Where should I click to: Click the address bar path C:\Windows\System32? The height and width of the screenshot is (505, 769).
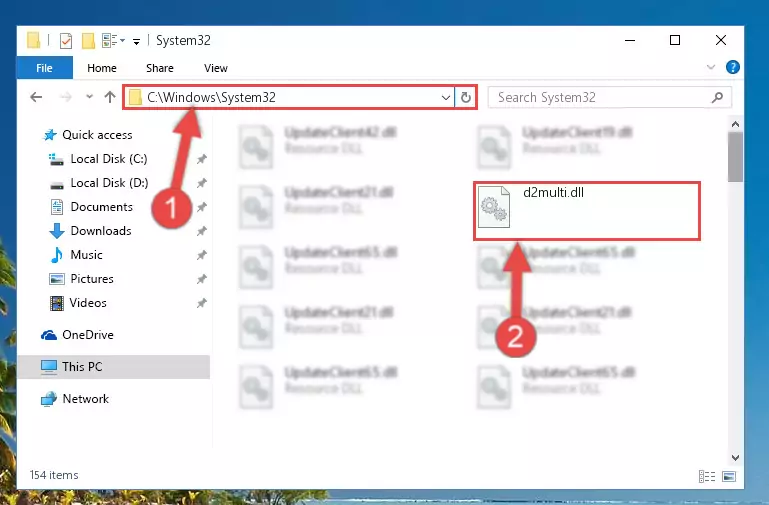(x=211, y=97)
